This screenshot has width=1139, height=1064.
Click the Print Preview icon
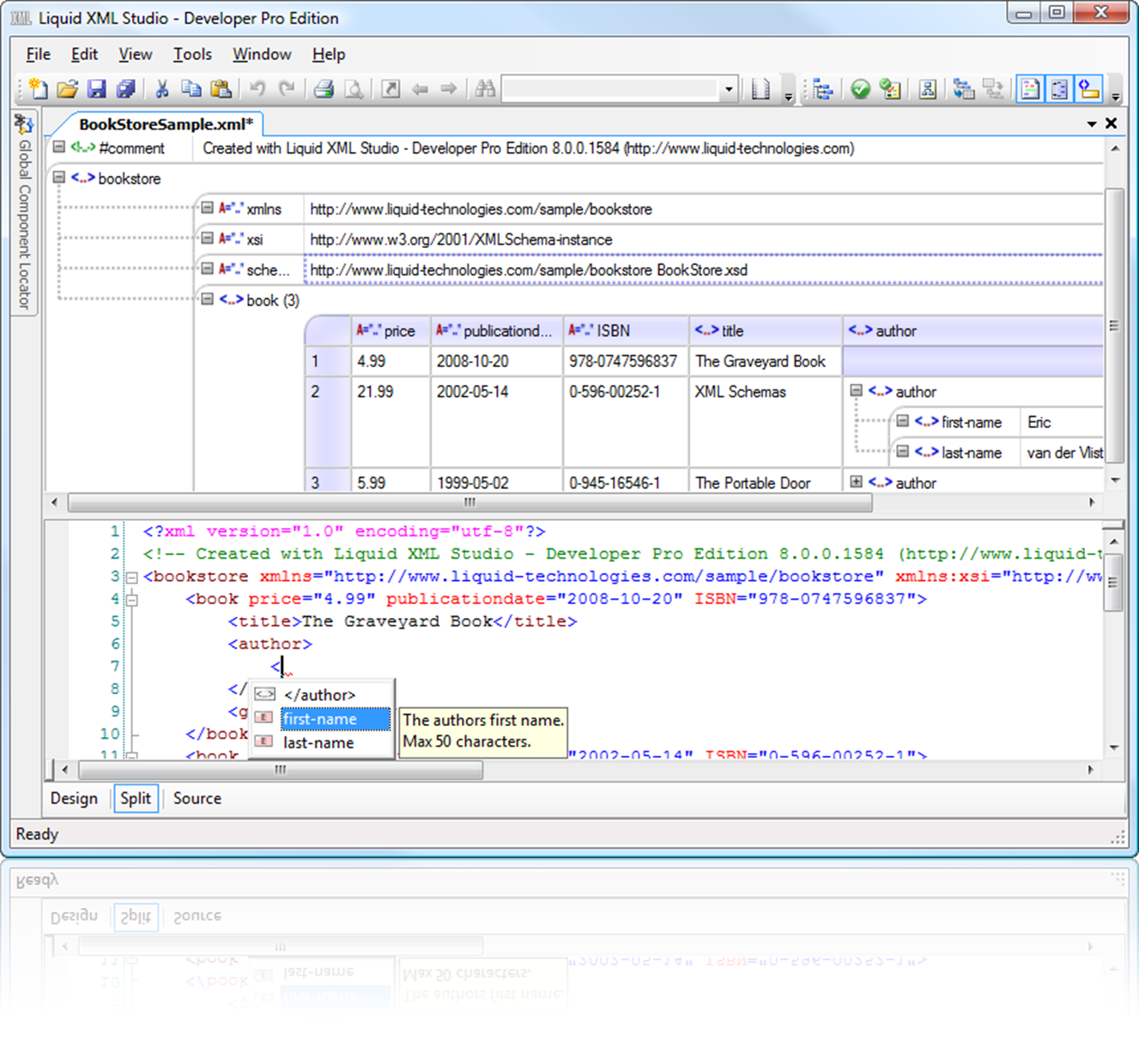click(353, 88)
